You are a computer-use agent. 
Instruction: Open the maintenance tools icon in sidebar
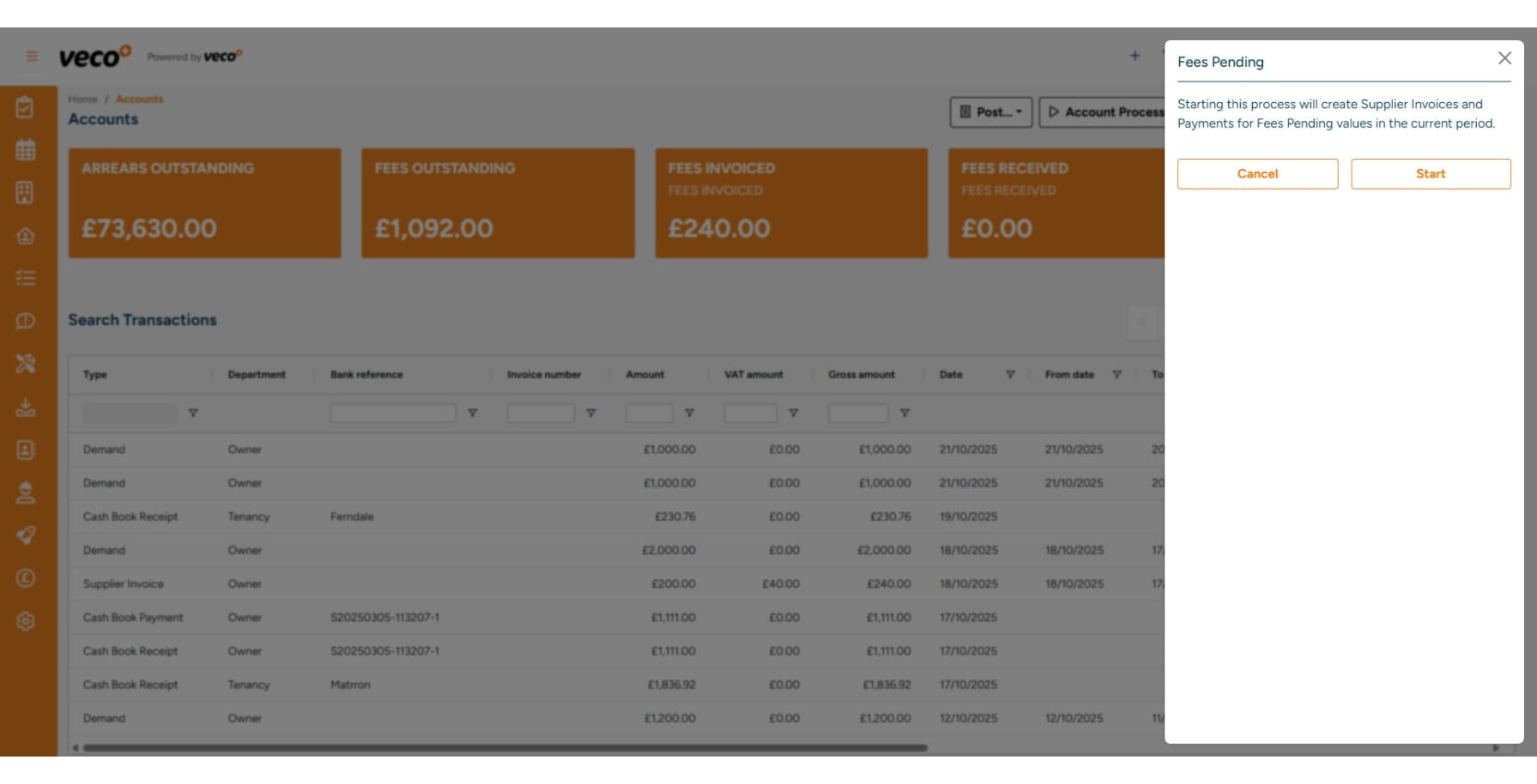(x=26, y=364)
